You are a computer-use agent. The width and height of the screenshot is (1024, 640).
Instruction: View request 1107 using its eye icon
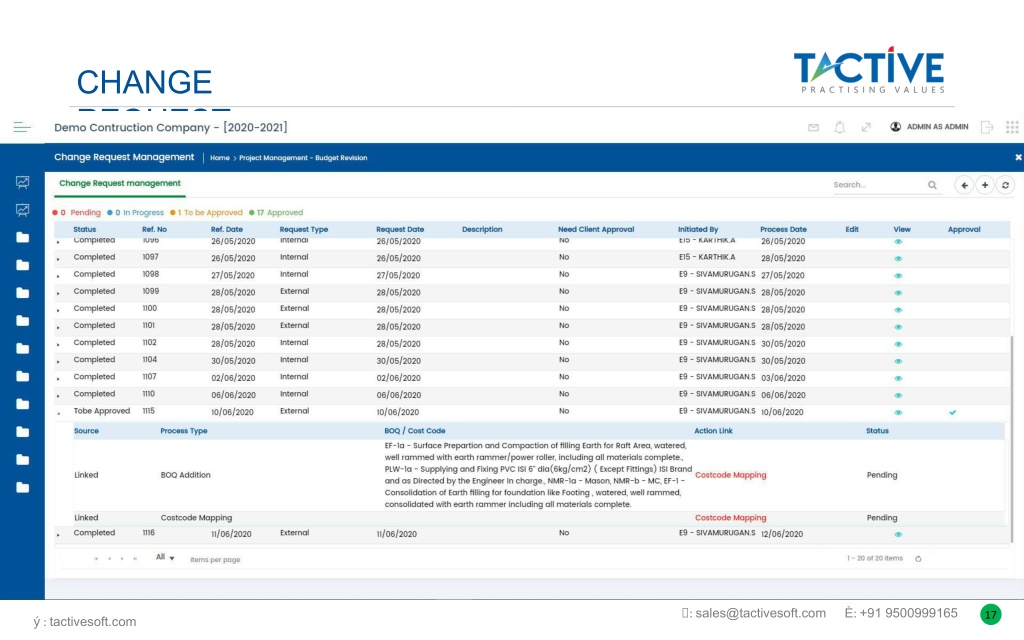[898, 378]
